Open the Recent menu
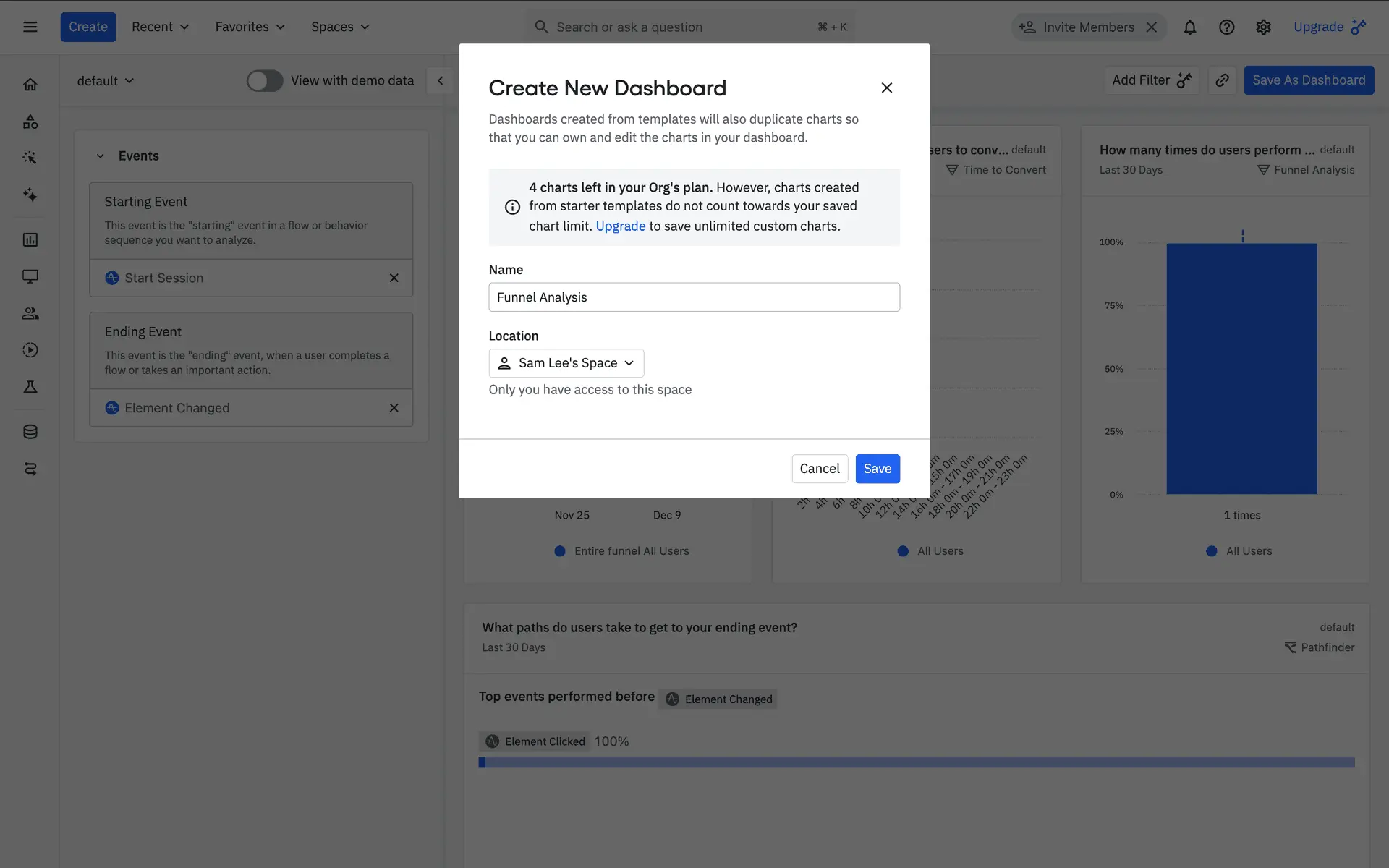Screen dimensions: 1389x868 coord(160,27)
